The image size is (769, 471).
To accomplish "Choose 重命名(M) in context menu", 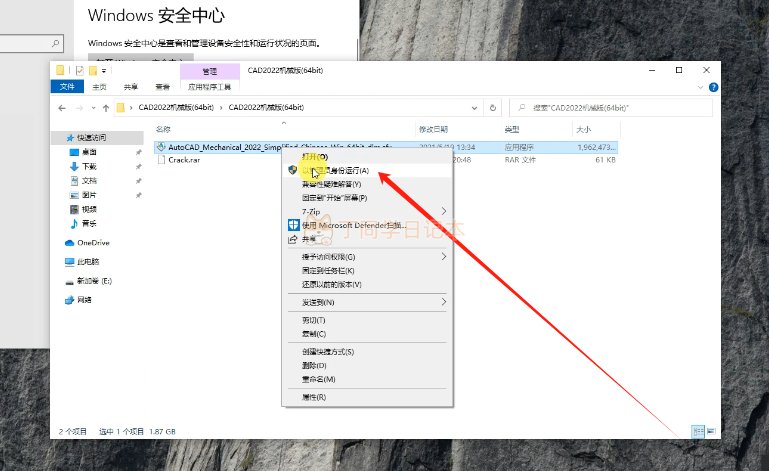I will coord(367,379).
